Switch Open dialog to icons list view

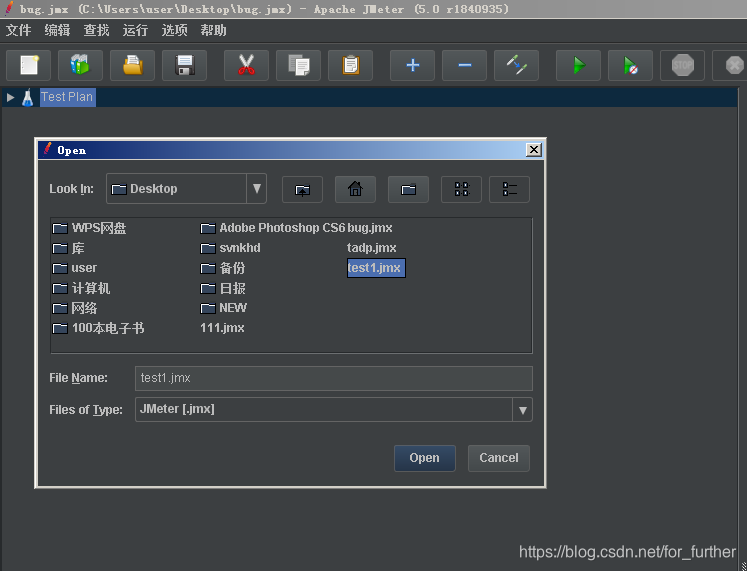pos(461,190)
